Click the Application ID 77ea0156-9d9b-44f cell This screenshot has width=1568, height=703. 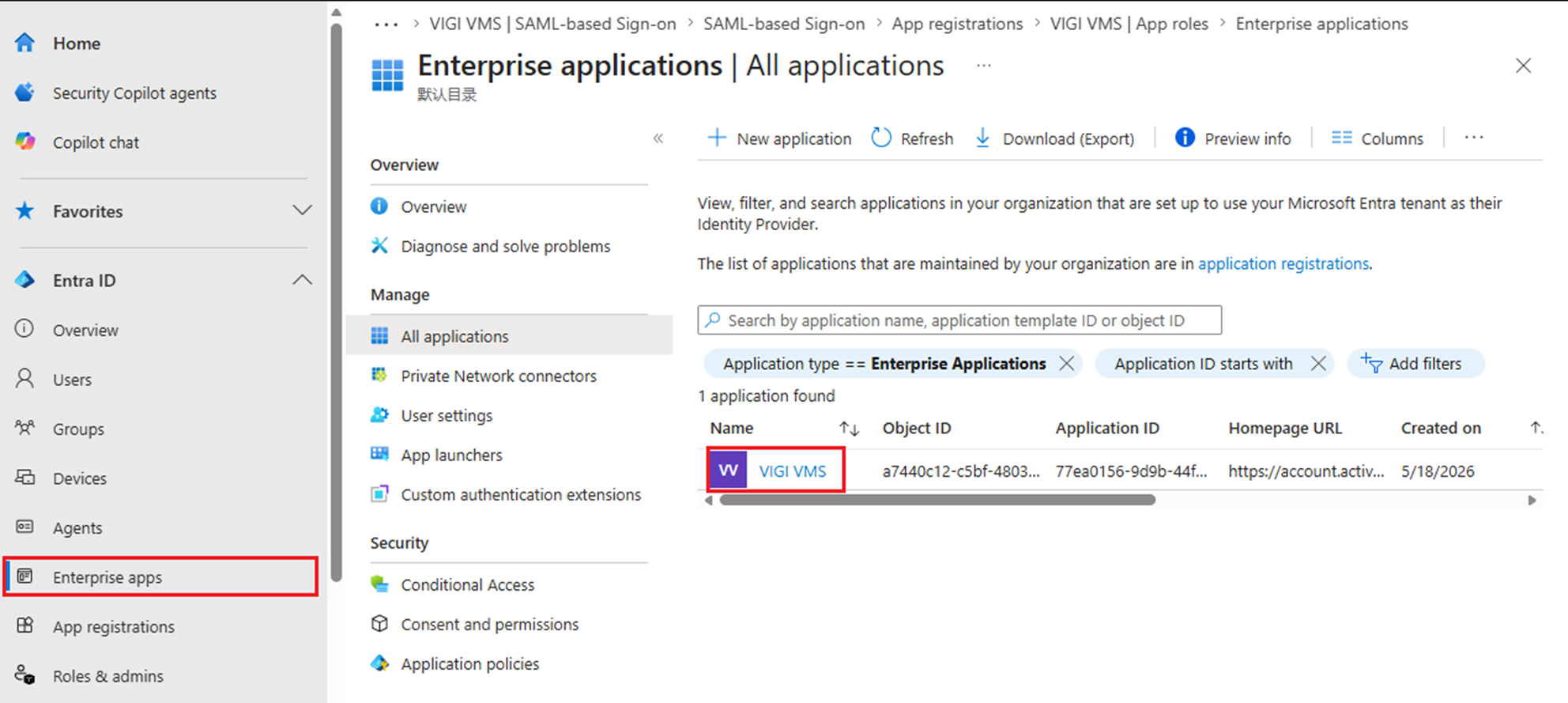[1131, 471]
